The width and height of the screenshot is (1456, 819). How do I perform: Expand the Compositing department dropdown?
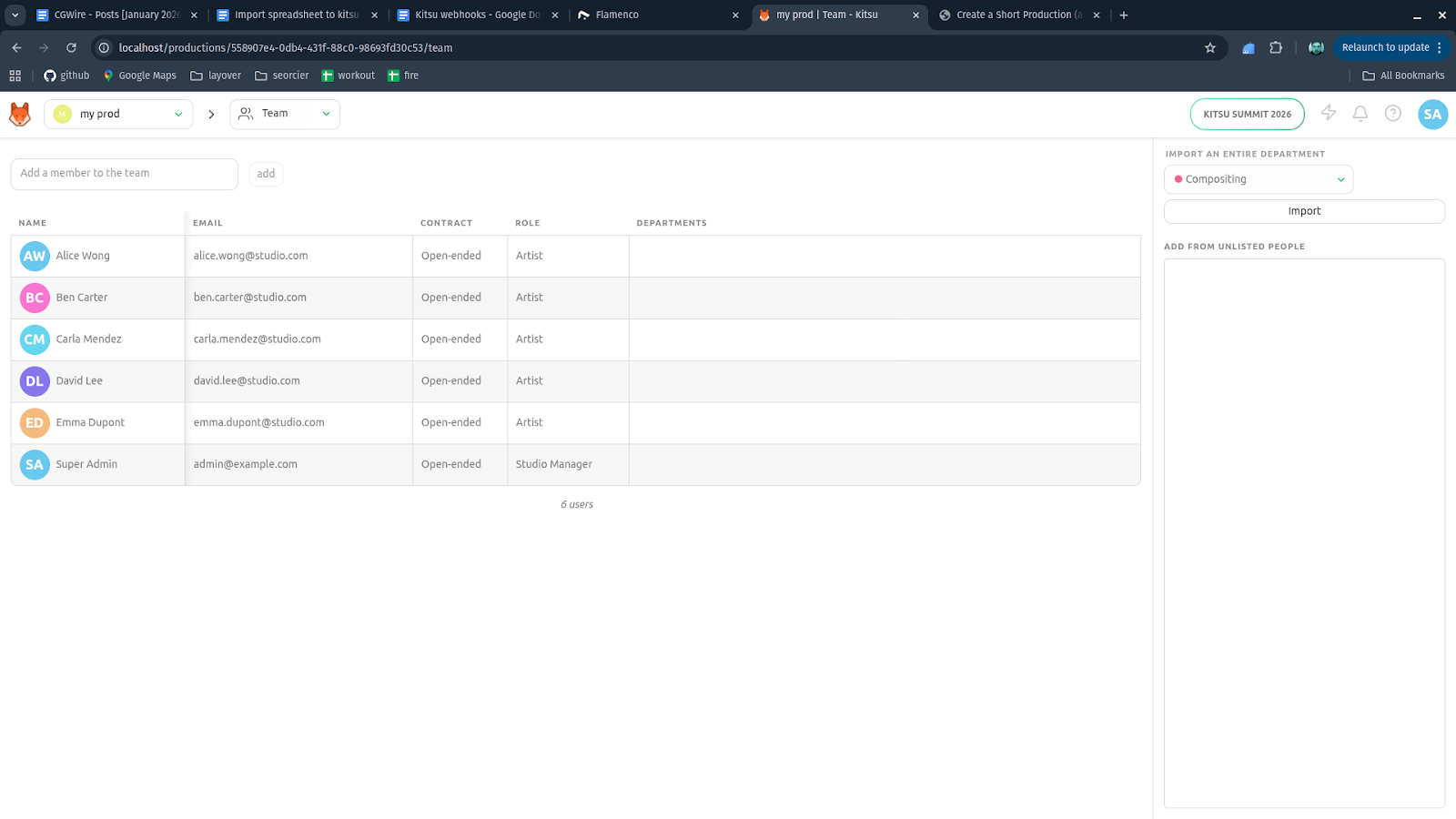[x=1258, y=179]
